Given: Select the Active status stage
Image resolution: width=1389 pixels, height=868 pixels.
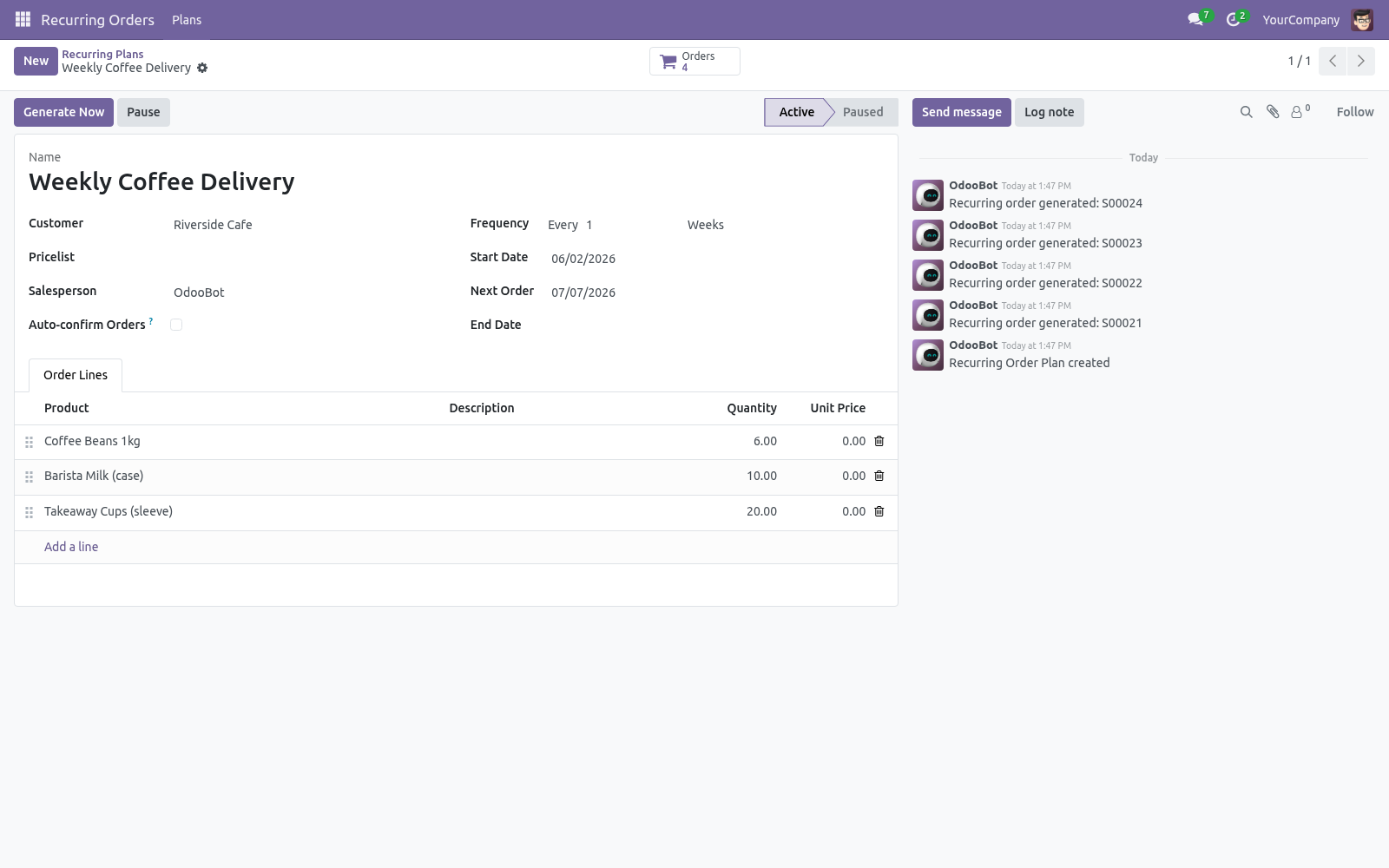Looking at the screenshot, I should coord(796,112).
